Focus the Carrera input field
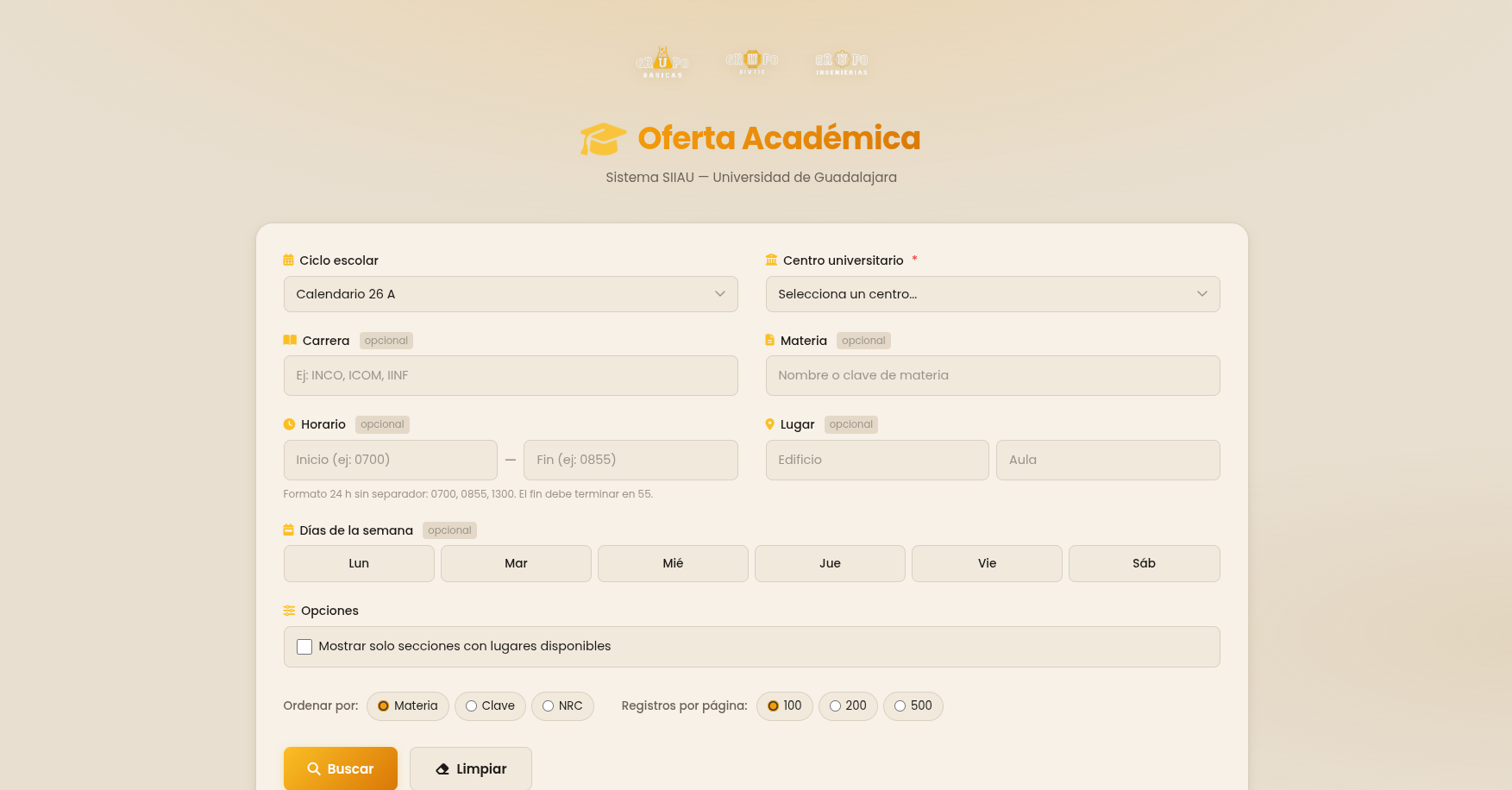Screen dimensions: 1512x790 (x=511, y=375)
